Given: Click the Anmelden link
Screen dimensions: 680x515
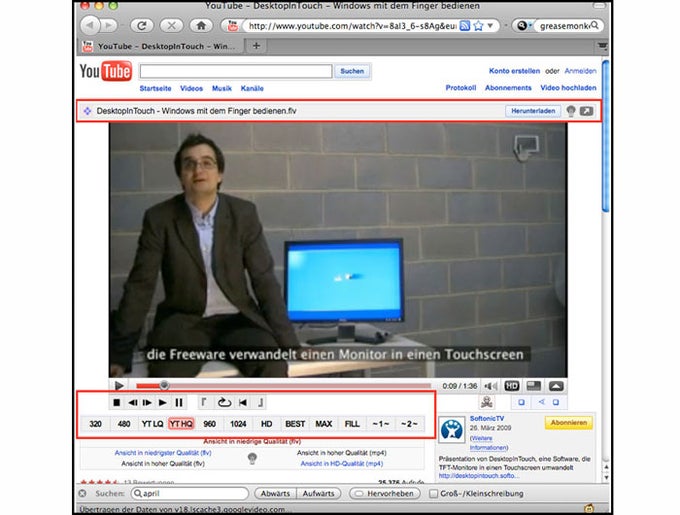Looking at the screenshot, I should (580, 71).
